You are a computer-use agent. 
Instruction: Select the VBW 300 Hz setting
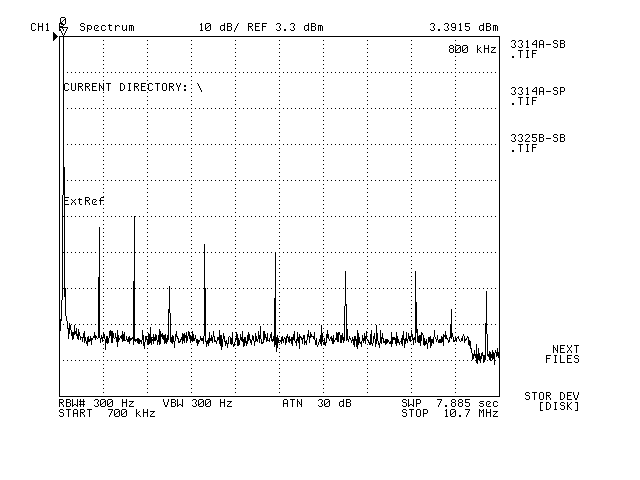197,403
